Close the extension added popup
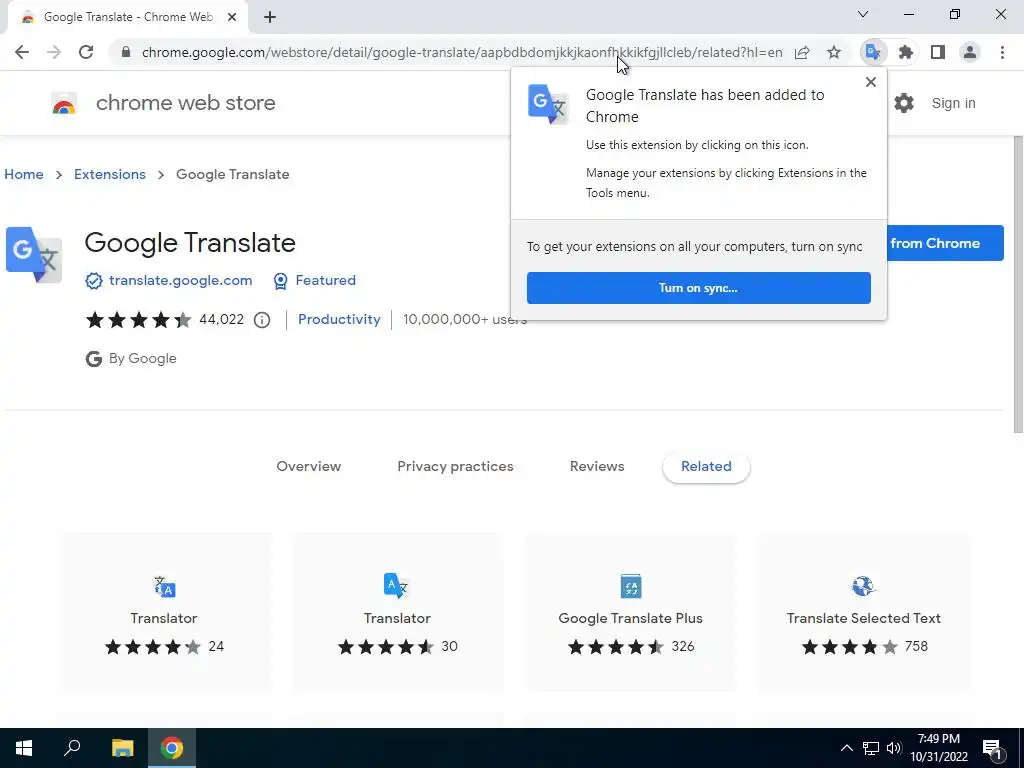 (x=871, y=82)
